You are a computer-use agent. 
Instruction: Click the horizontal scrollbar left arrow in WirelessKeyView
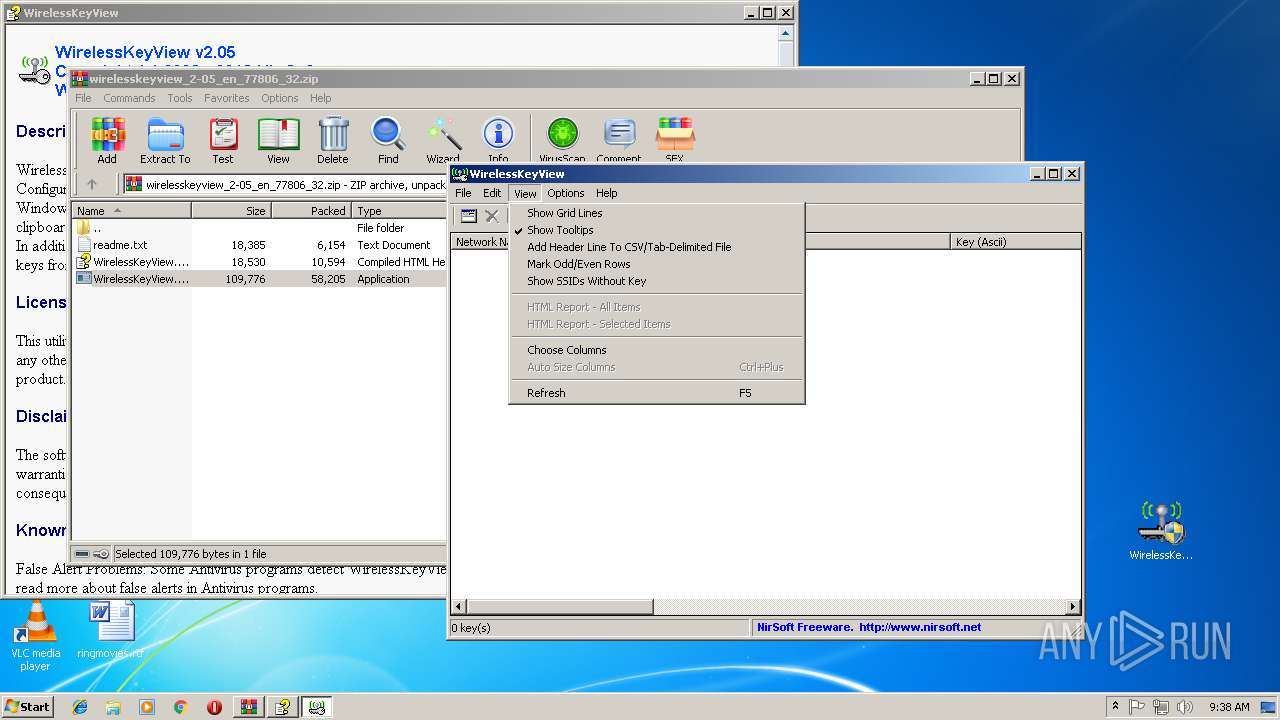pos(459,607)
